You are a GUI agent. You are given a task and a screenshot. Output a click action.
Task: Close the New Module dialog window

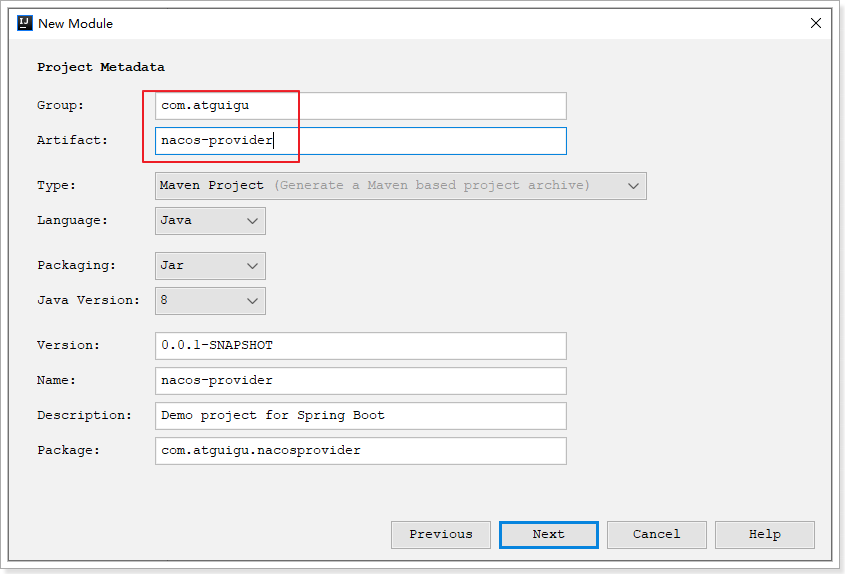tap(816, 23)
